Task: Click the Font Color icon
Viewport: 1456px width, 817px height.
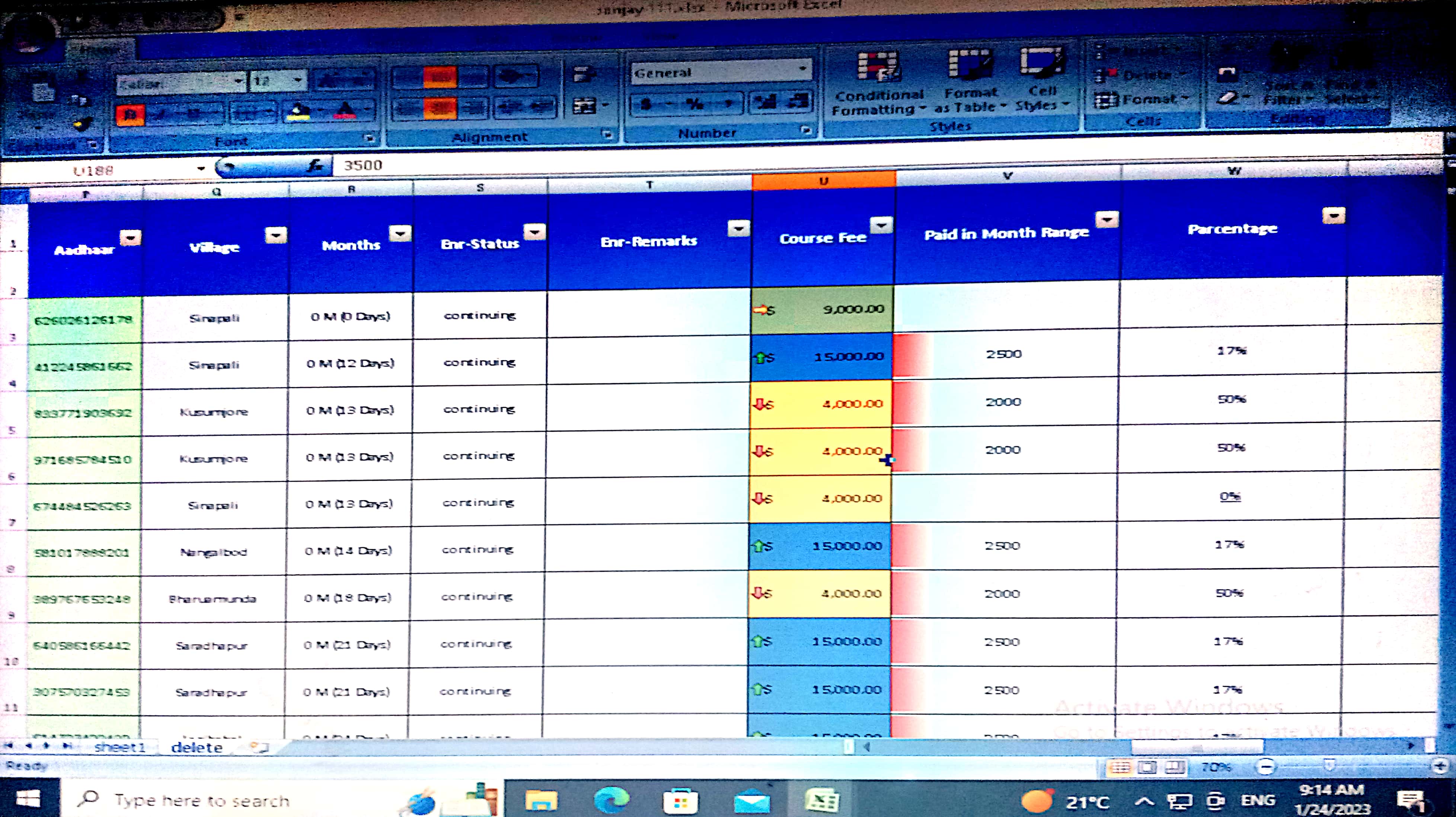Action: pyautogui.click(x=345, y=111)
